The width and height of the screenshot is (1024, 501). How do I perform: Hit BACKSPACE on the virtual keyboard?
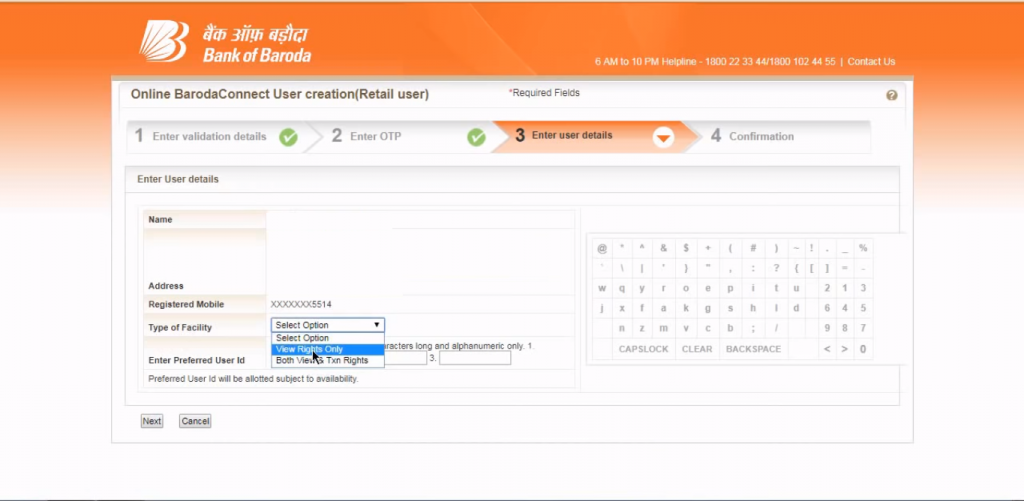(x=754, y=349)
